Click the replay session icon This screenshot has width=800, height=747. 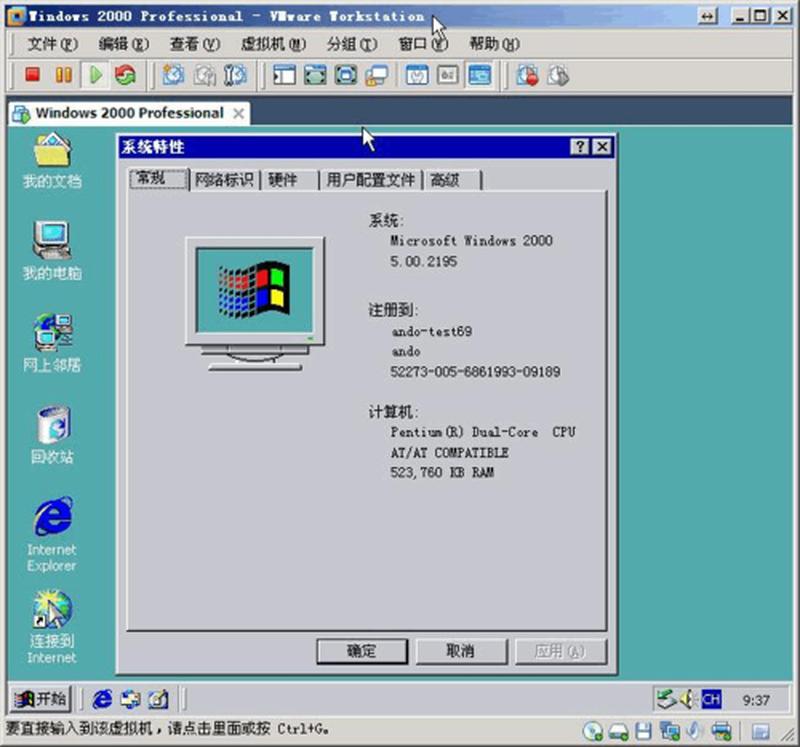click(x=558, y=75)
